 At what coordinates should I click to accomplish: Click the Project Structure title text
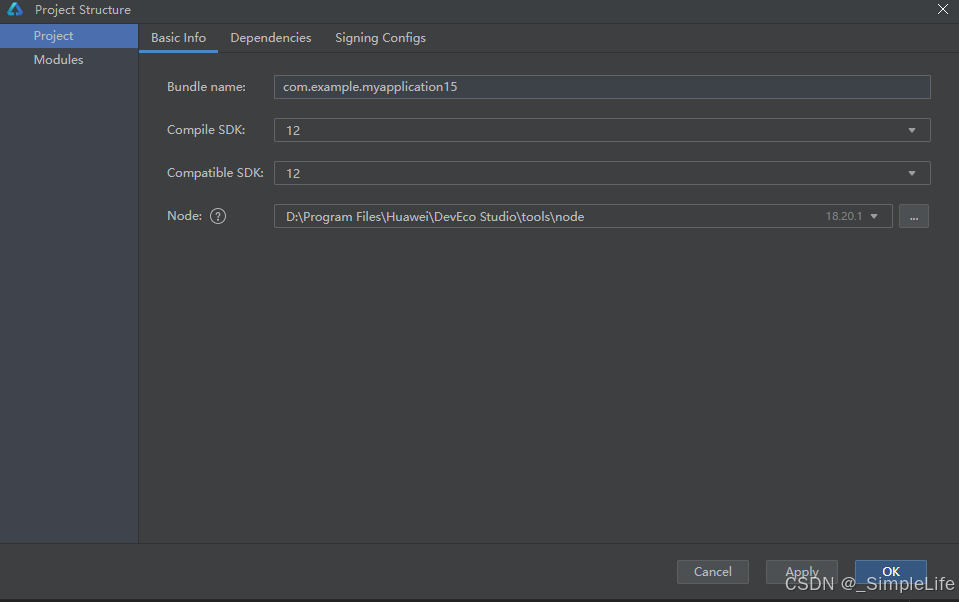[x=83, y=10]
